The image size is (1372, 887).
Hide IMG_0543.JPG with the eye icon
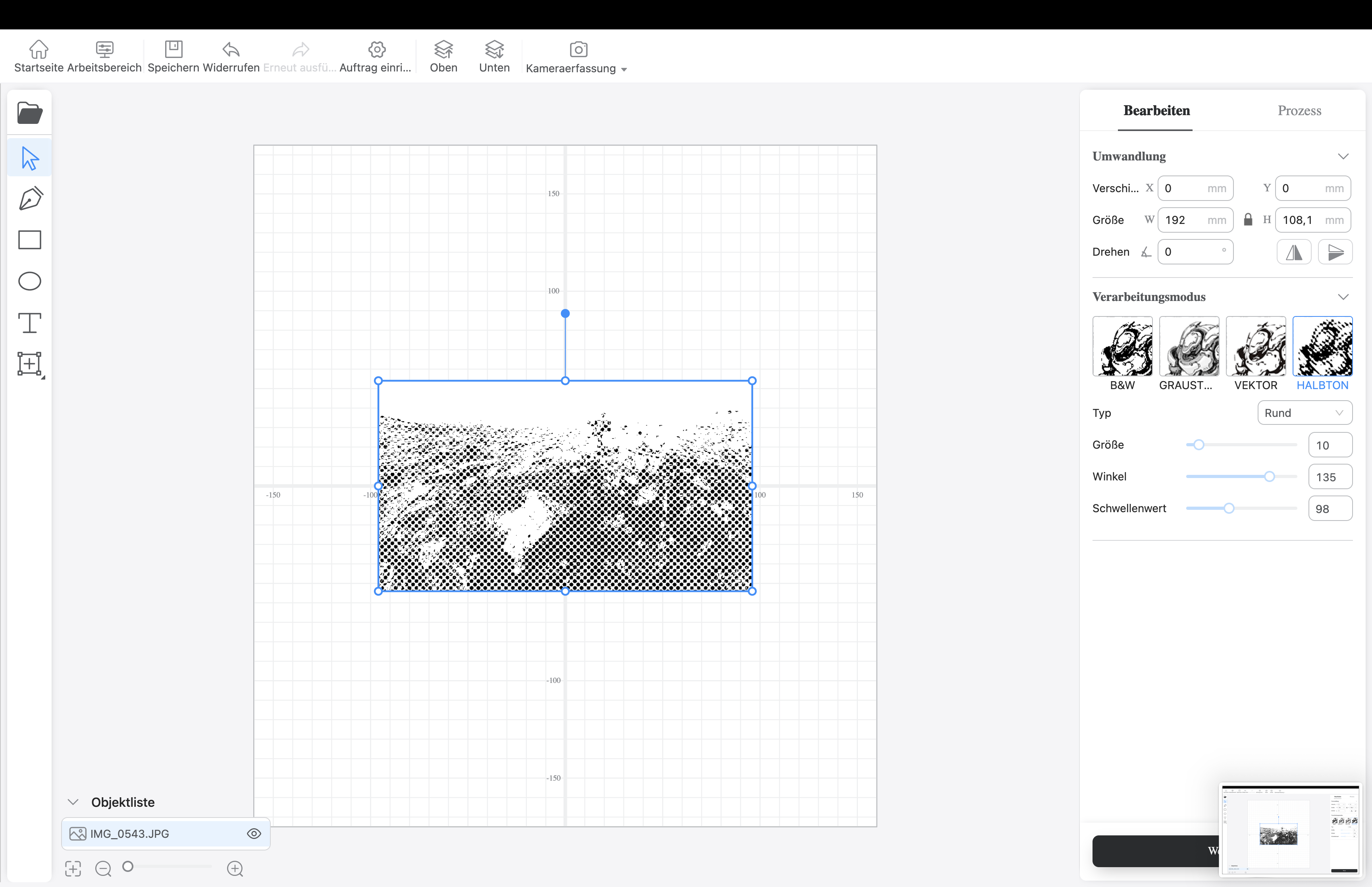click(x=254, y=833)
